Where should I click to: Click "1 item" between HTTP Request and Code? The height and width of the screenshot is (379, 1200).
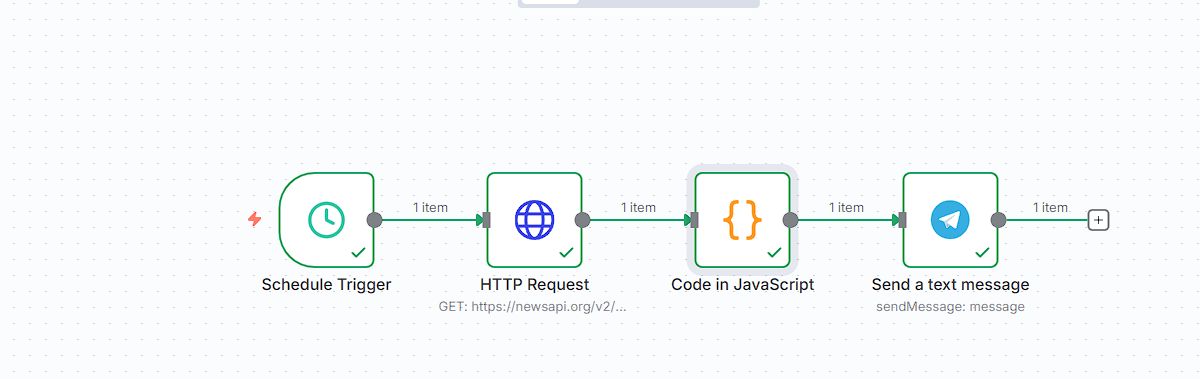tap(638, 207)
